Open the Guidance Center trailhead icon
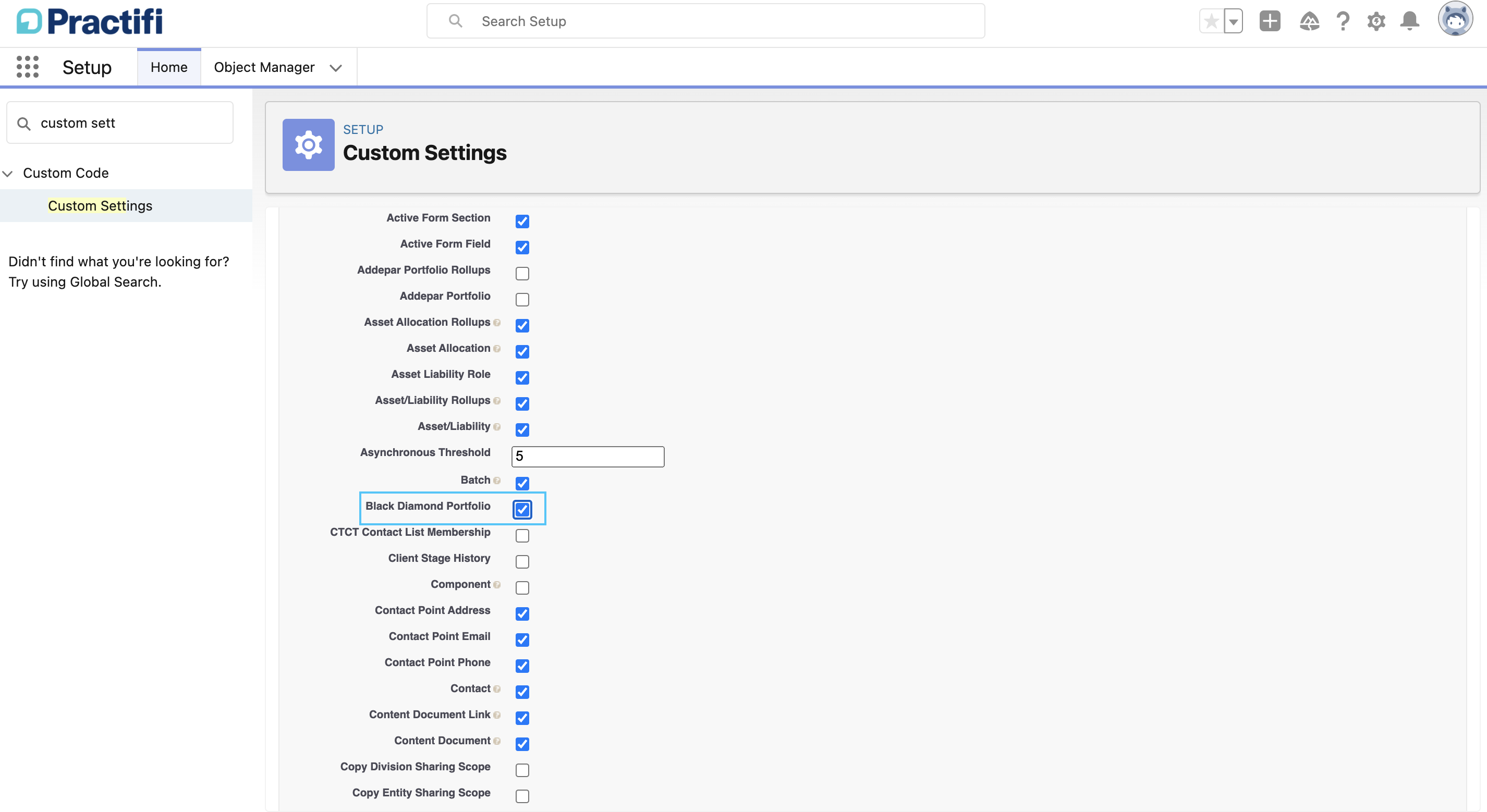This screenshot has height=812, width=1487. 1309,21
